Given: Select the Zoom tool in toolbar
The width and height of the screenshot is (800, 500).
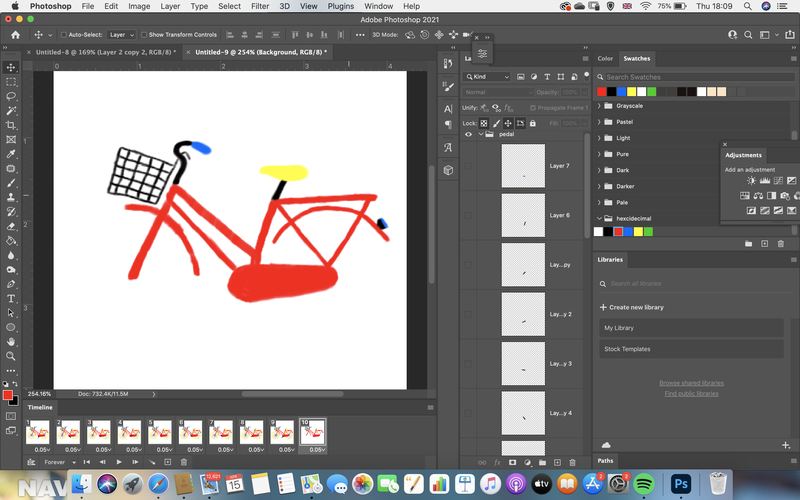Looking at the screenshot, I should coord(11,356).
